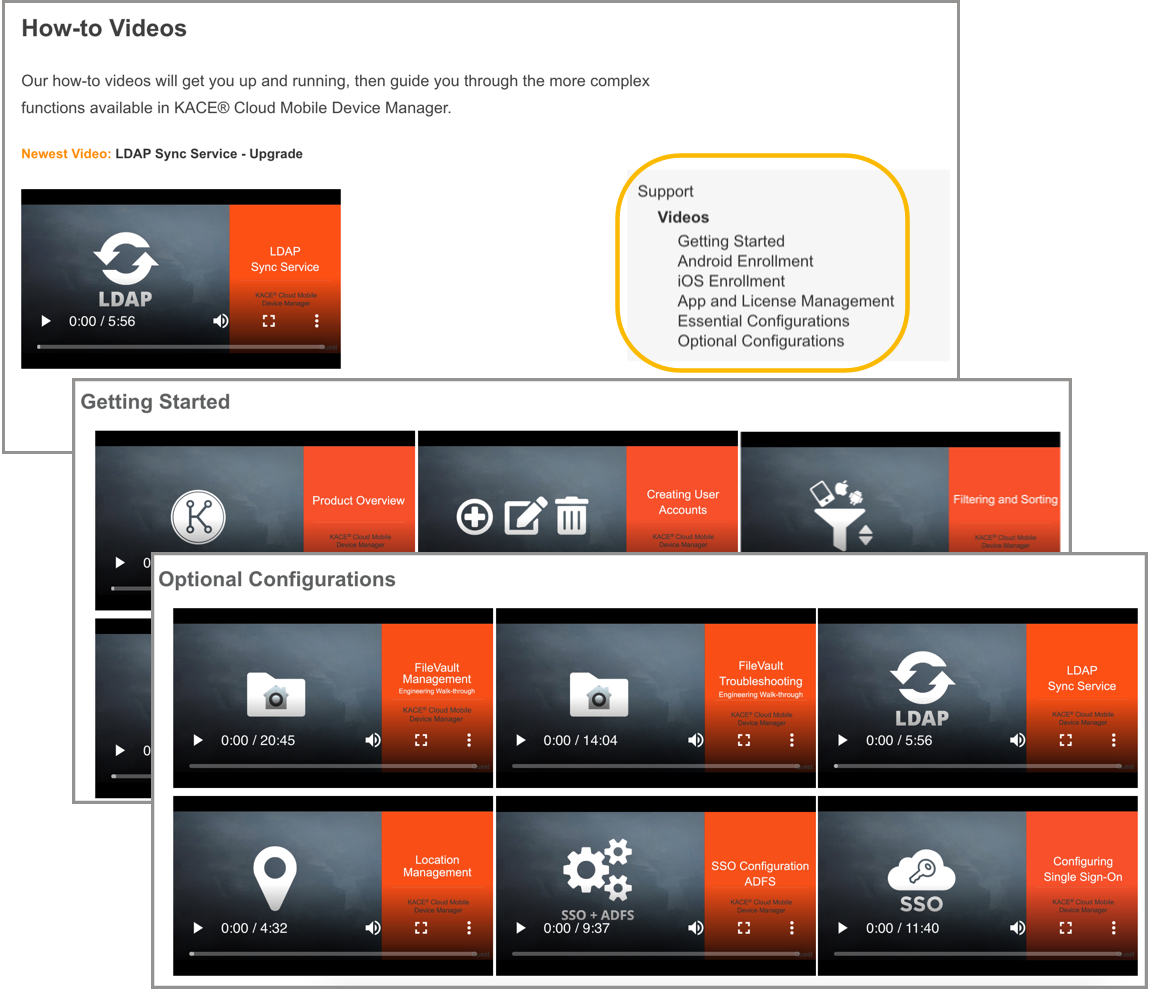Fullscreen the newest LDAP Sync Service video

click(x=268, y=321)
